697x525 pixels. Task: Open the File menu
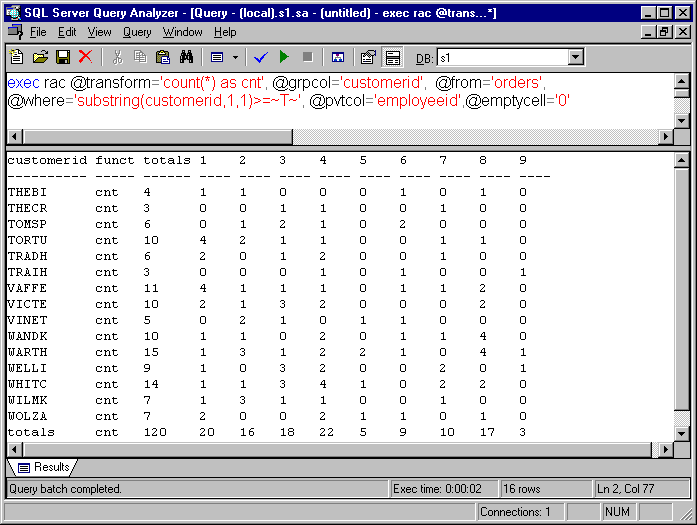pos(38,32)
